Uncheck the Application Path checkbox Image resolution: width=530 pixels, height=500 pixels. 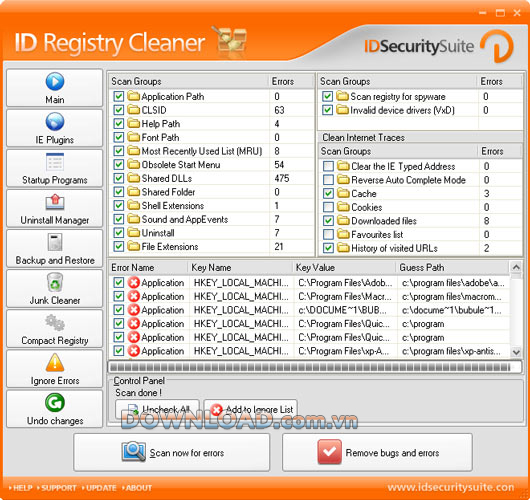tap(119, 96)
